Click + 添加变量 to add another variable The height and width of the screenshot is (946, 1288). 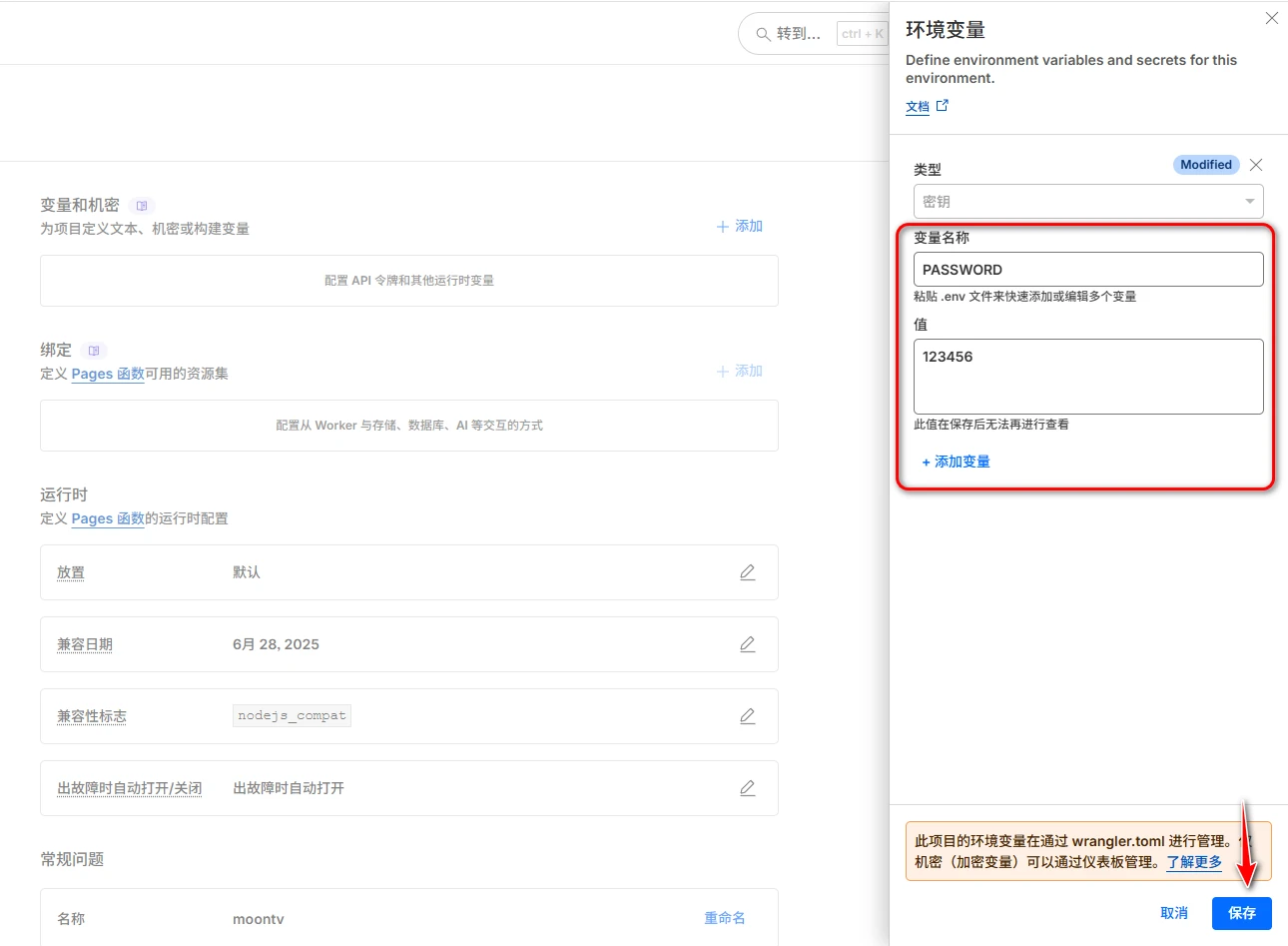click(x=956, y=462)
